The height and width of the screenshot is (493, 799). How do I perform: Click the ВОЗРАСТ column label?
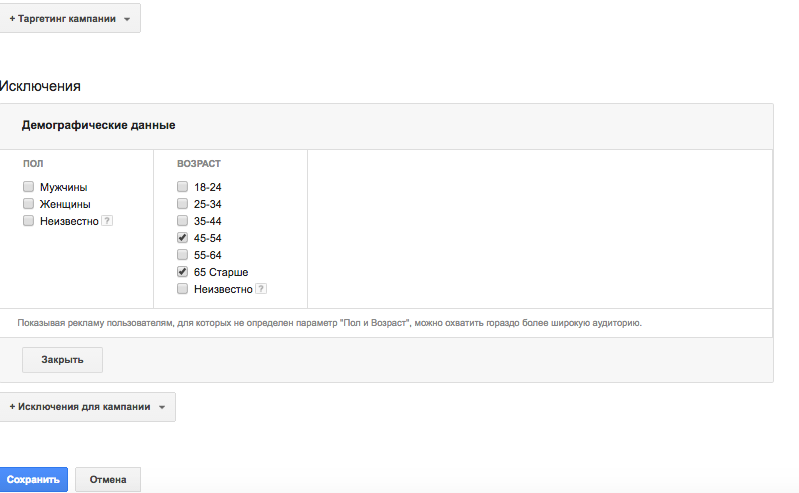pos(199,164)
